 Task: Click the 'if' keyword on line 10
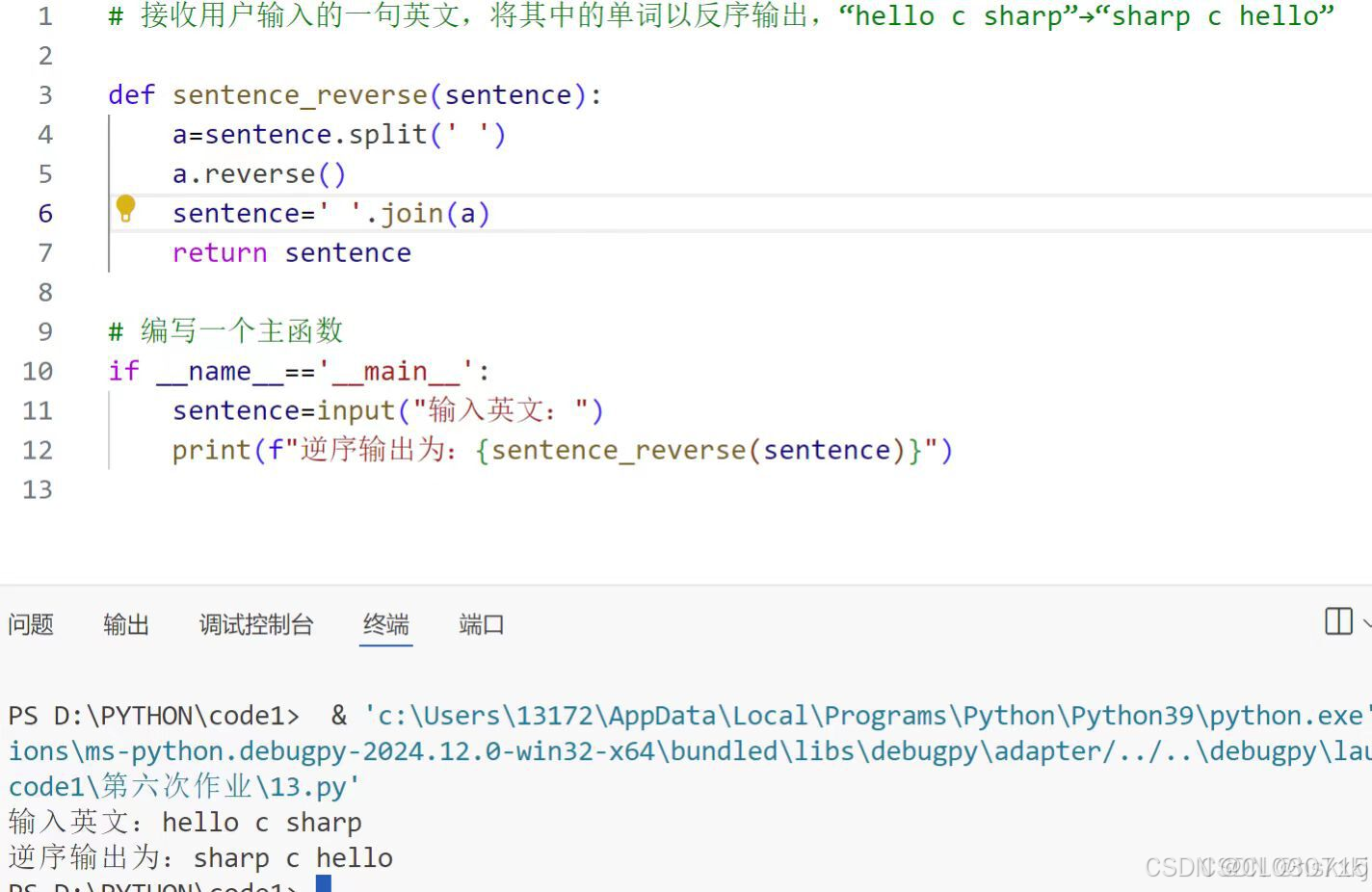coord(123,372)
